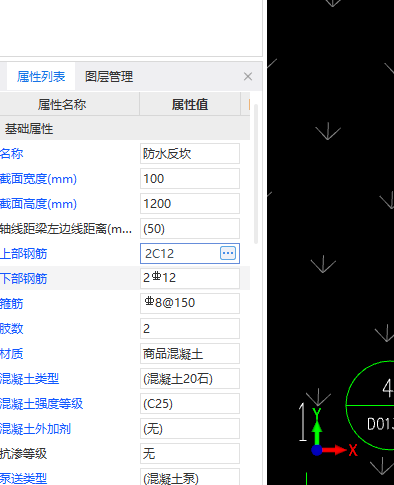Click the properties list vertical scrollbar
This screenshot has width=394, height=485.
click(256, 174)
